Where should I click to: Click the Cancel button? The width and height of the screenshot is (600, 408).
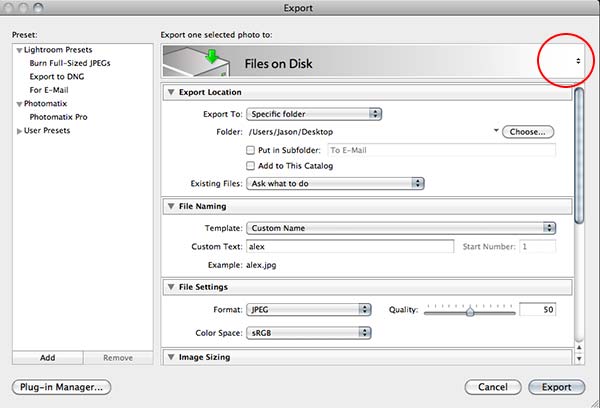[x=493, y=387]
